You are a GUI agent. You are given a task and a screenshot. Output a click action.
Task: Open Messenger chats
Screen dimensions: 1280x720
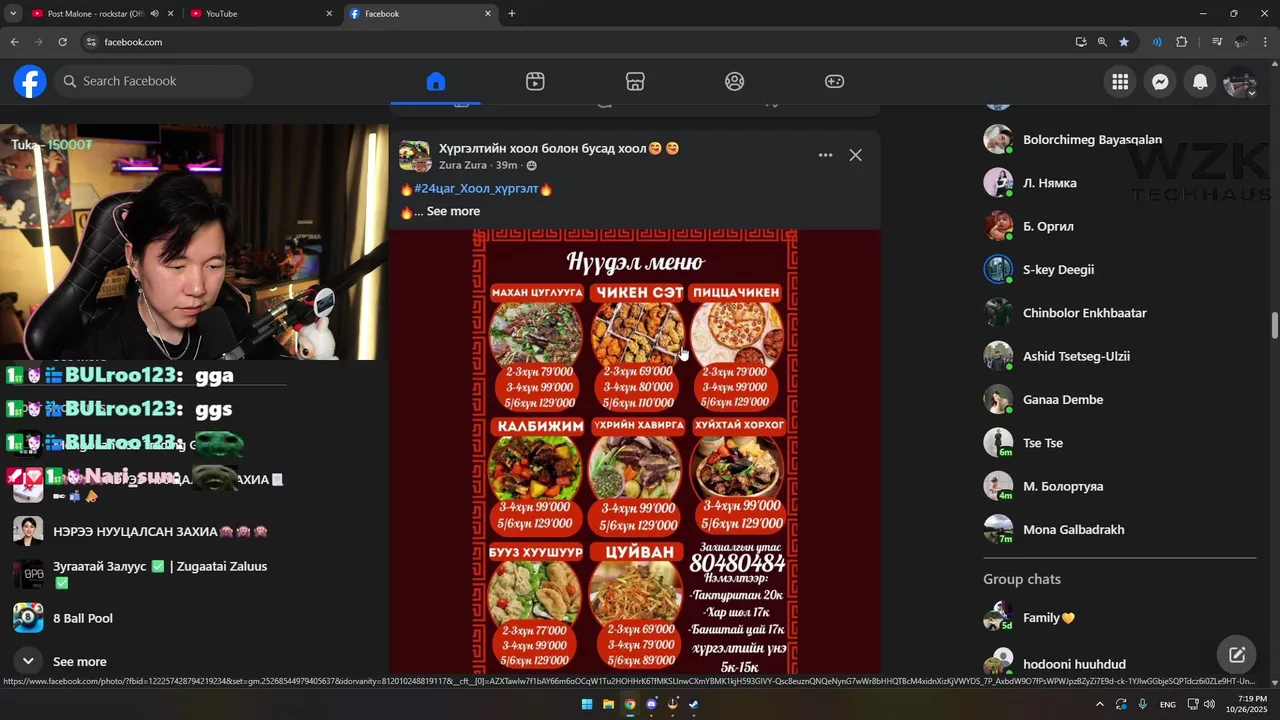pos(1160,82)
